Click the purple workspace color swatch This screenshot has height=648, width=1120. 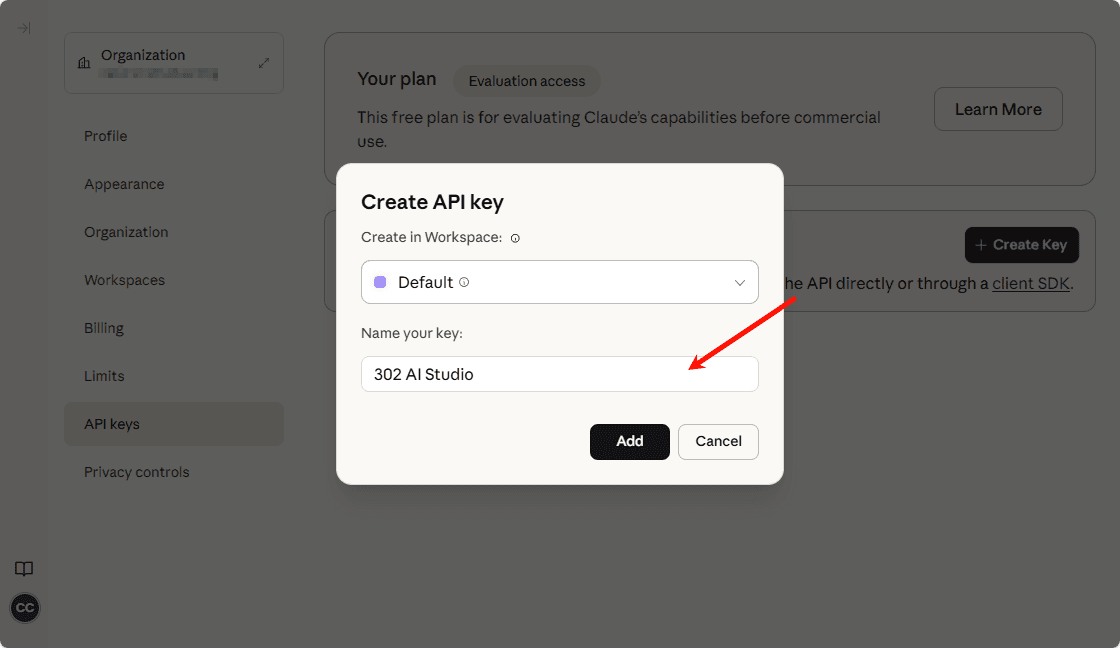tap(381, 282)
